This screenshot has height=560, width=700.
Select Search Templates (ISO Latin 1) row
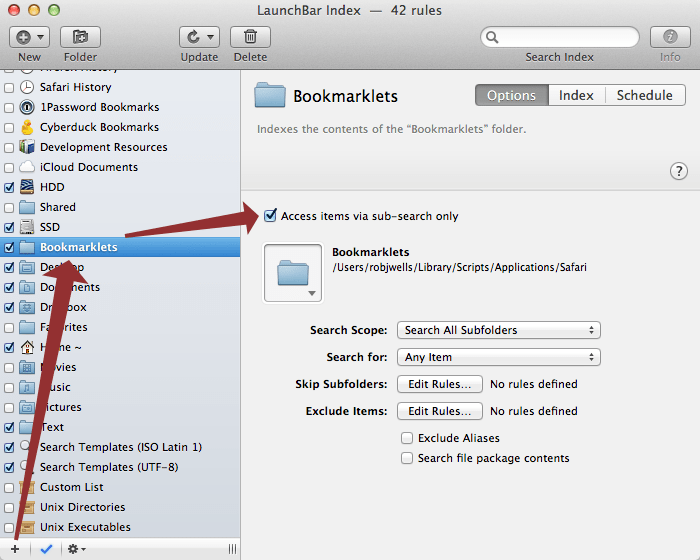(120, 447)
